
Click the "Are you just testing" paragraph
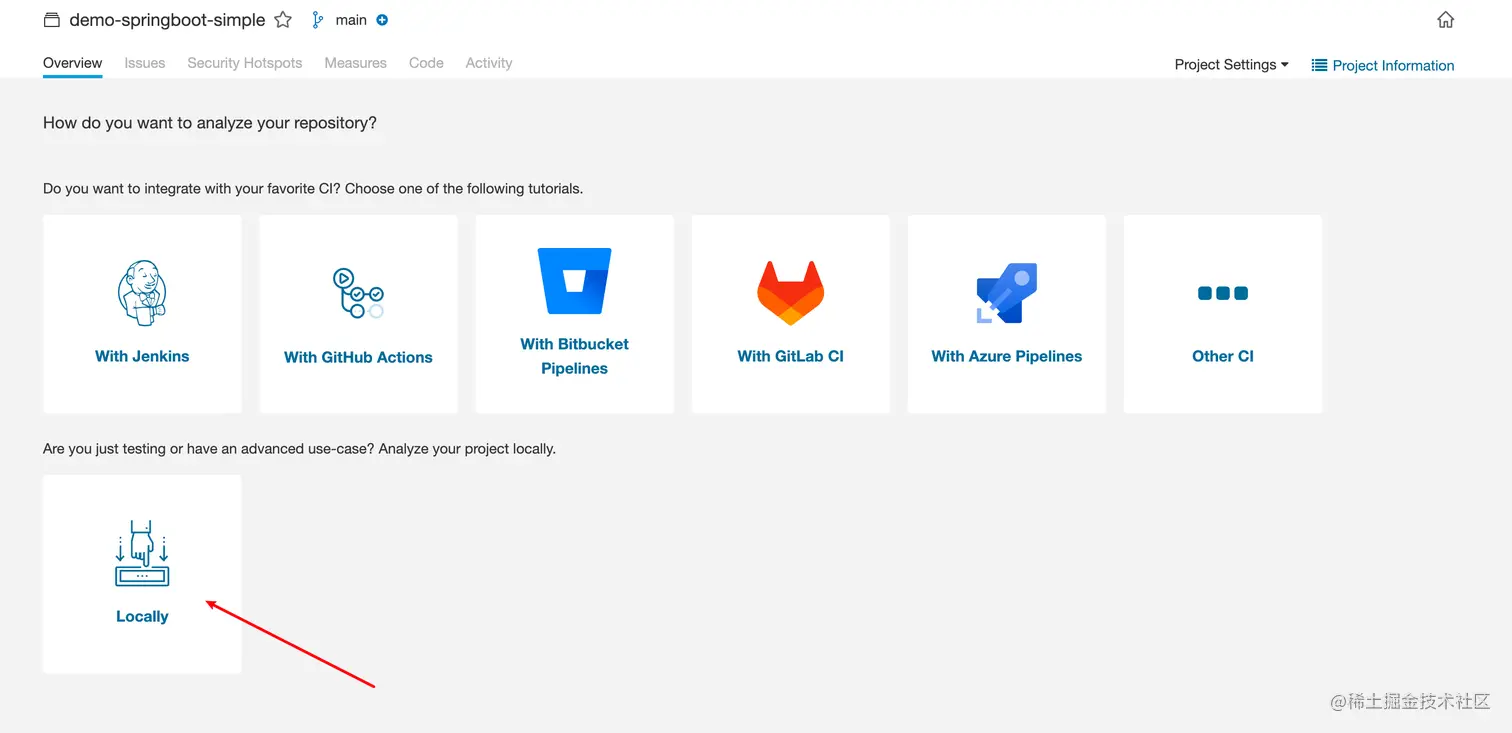click(299, 449)
